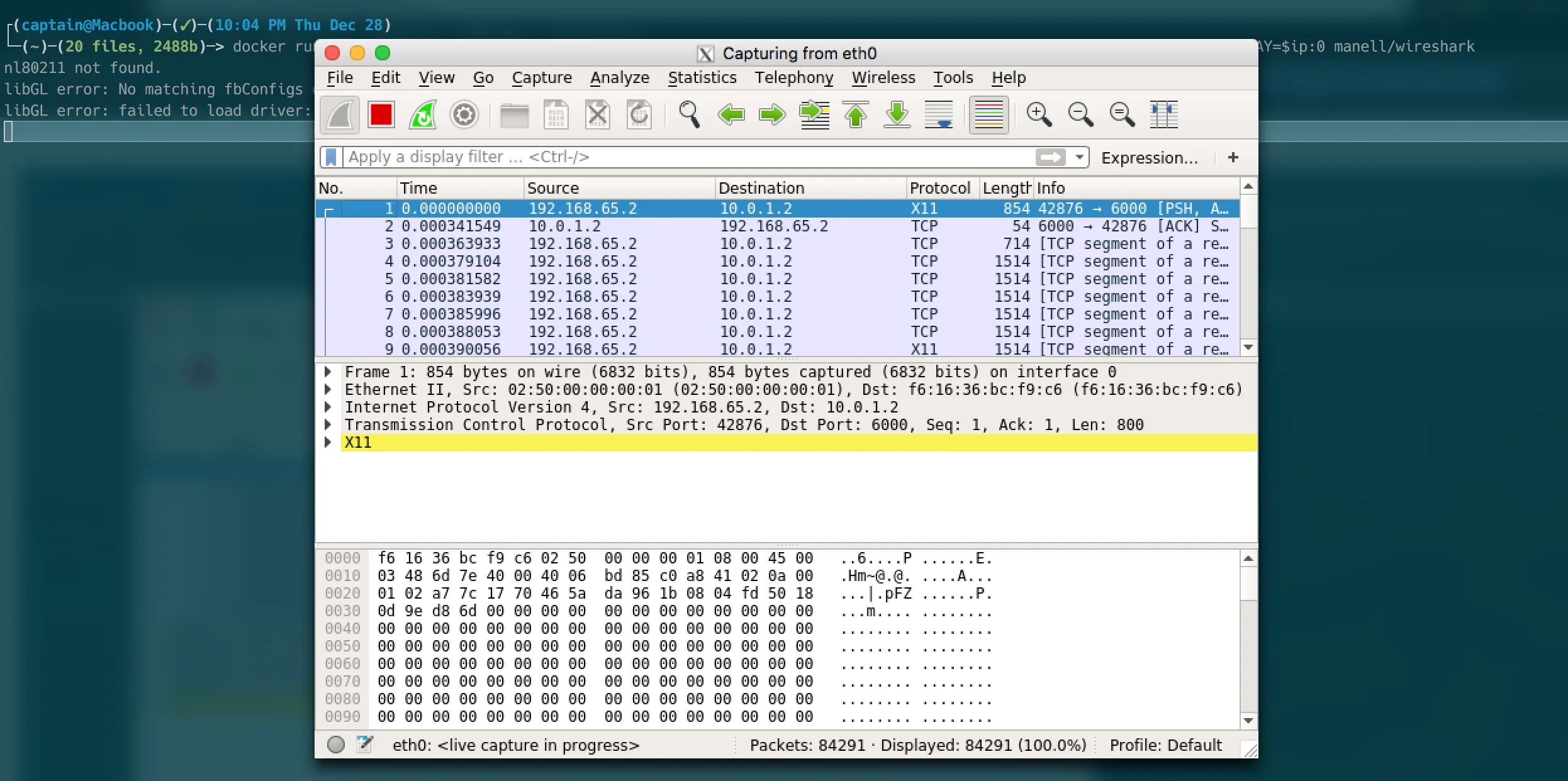Jump to the first packet icon
Viewport: 1568px width, 781px height.
tap(856, 115)
